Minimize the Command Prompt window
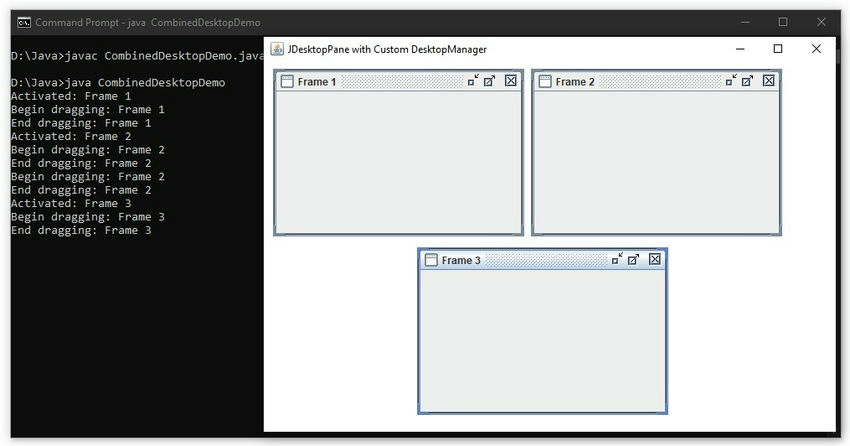 tap(745, 22)
